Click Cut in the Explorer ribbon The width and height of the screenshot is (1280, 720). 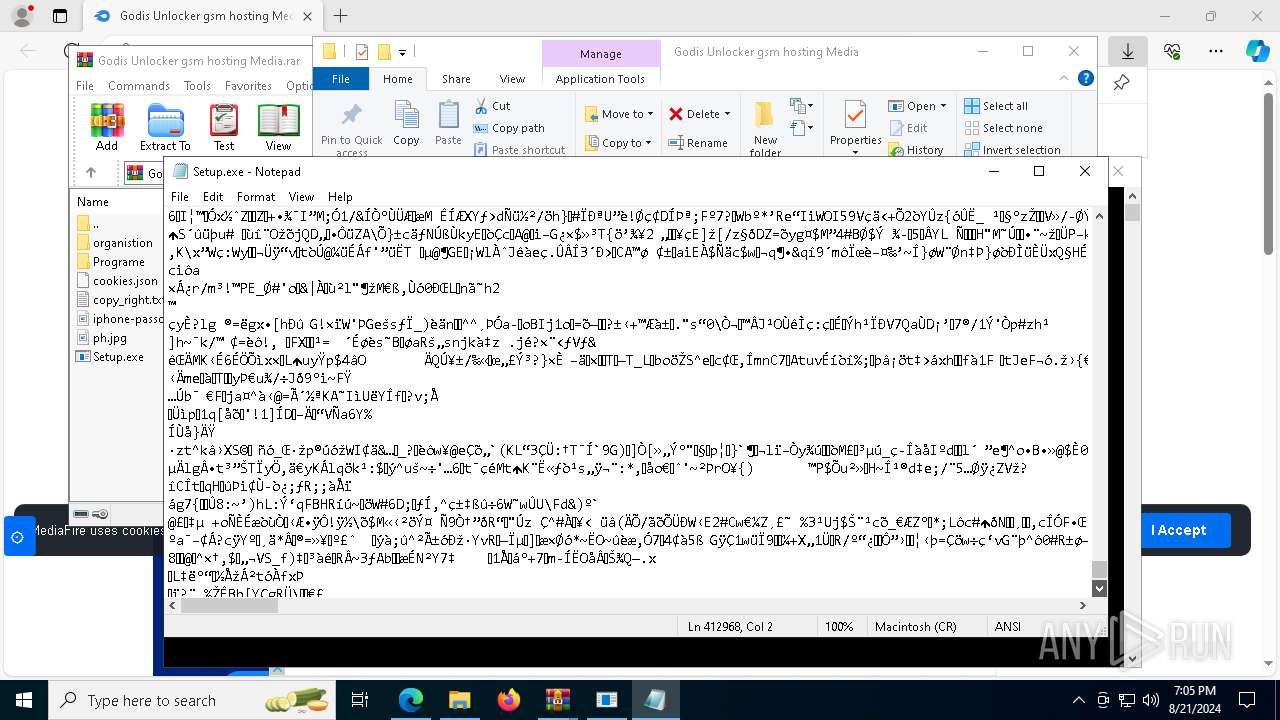click(x=492, y=106)
